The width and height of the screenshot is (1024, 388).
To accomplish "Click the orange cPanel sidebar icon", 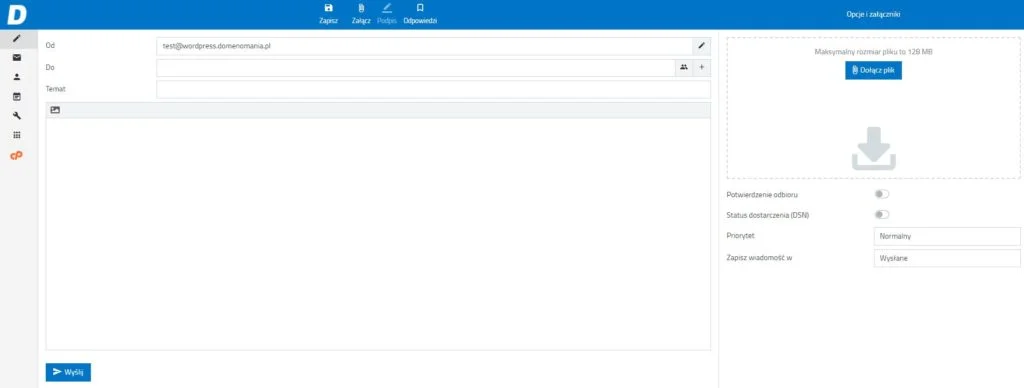I will point(16,155).
